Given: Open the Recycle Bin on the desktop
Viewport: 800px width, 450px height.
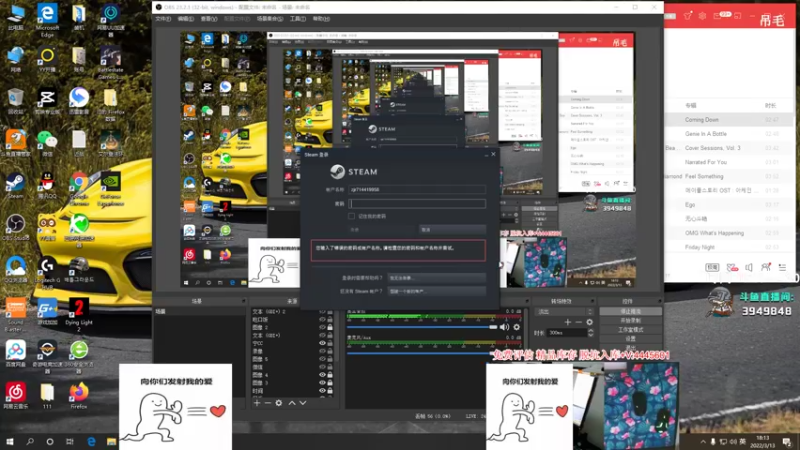Looking at the screenshot, I should point(15,101).
